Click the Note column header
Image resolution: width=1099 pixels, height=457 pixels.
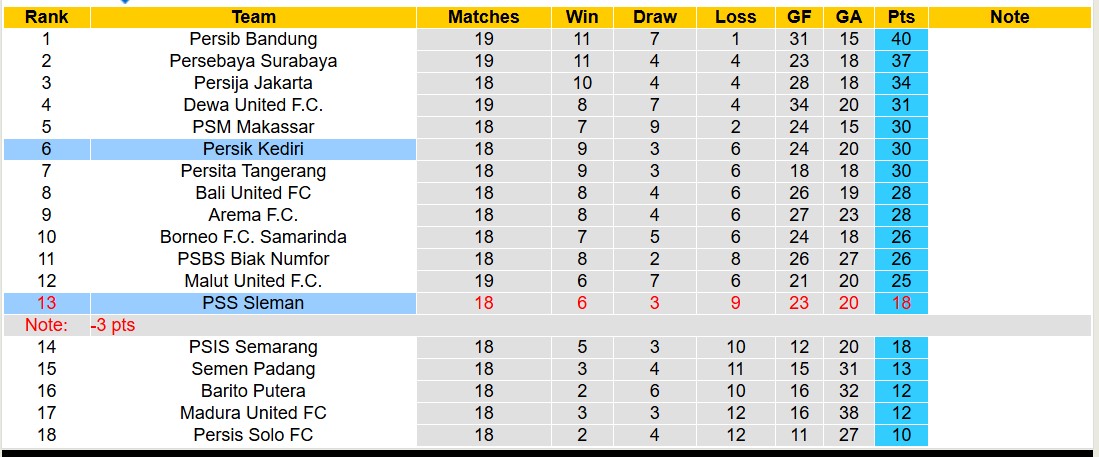pyautogui.click(x=1009, y=17)
